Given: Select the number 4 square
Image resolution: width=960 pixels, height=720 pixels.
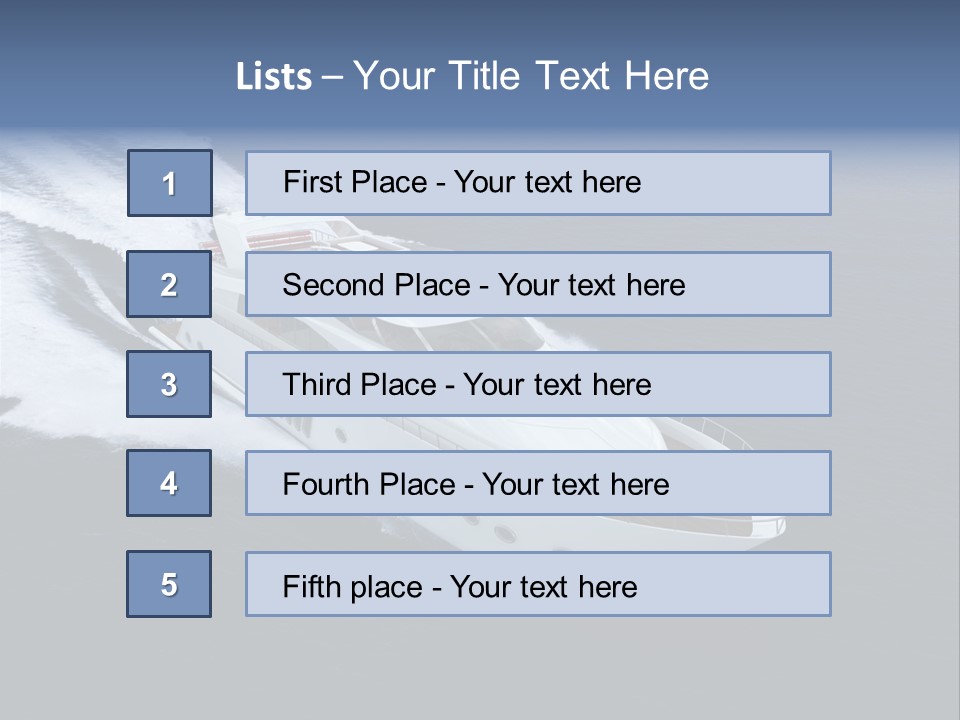Looking at the screenshot, I should (x=169, y=483).
